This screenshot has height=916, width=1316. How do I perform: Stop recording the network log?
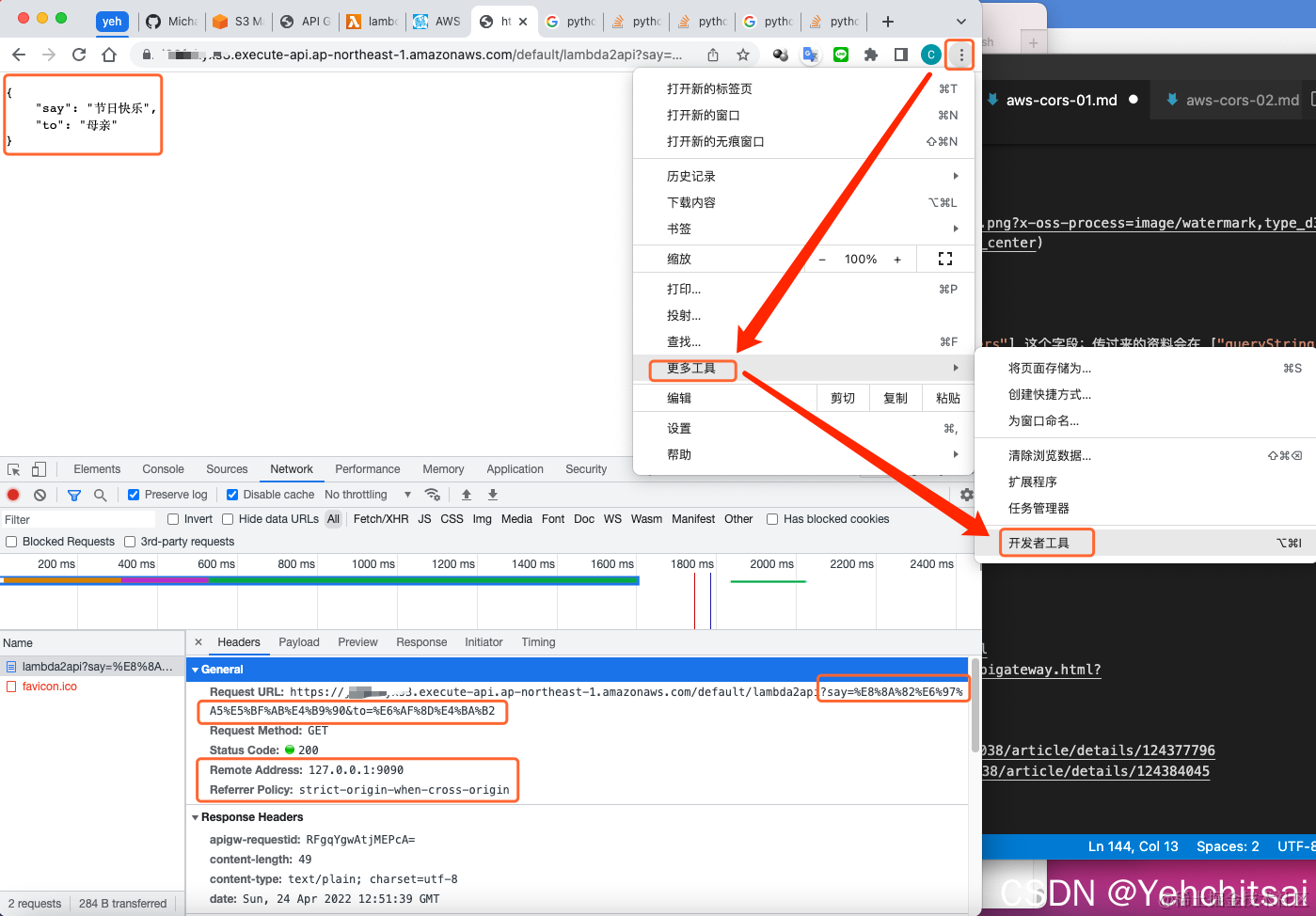pos(14,495)
